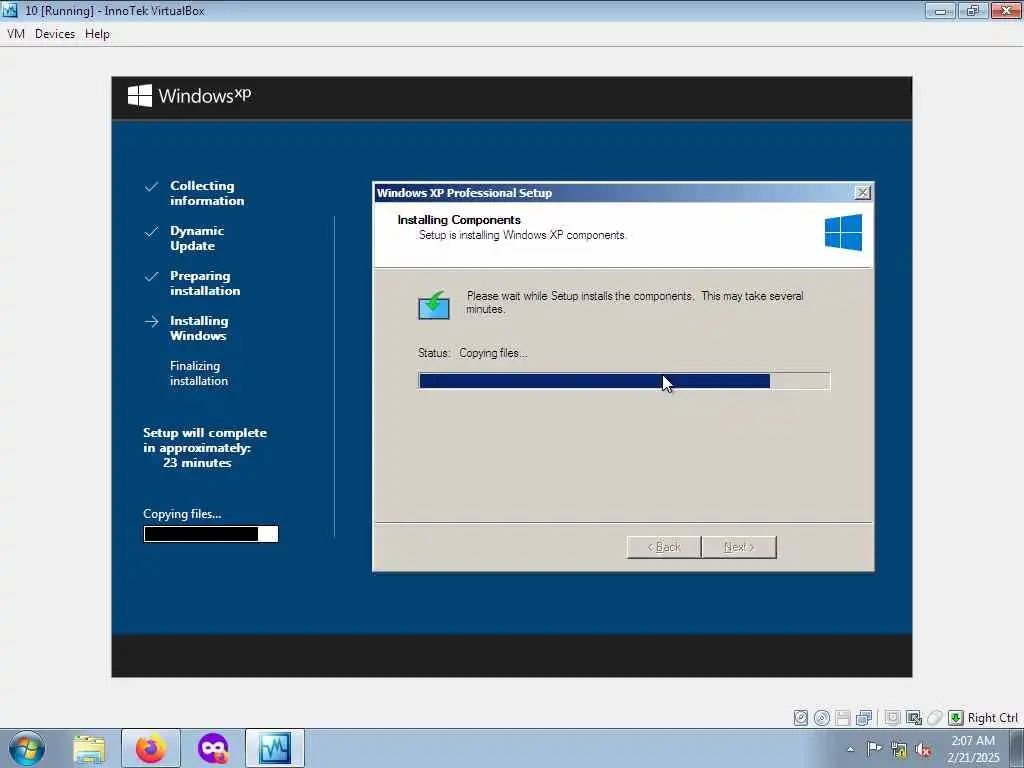Image resolution: width=1024 pixels, height=768 pixels.
Task: Minimize the VirtualBox window
Action: coord(940,10)
